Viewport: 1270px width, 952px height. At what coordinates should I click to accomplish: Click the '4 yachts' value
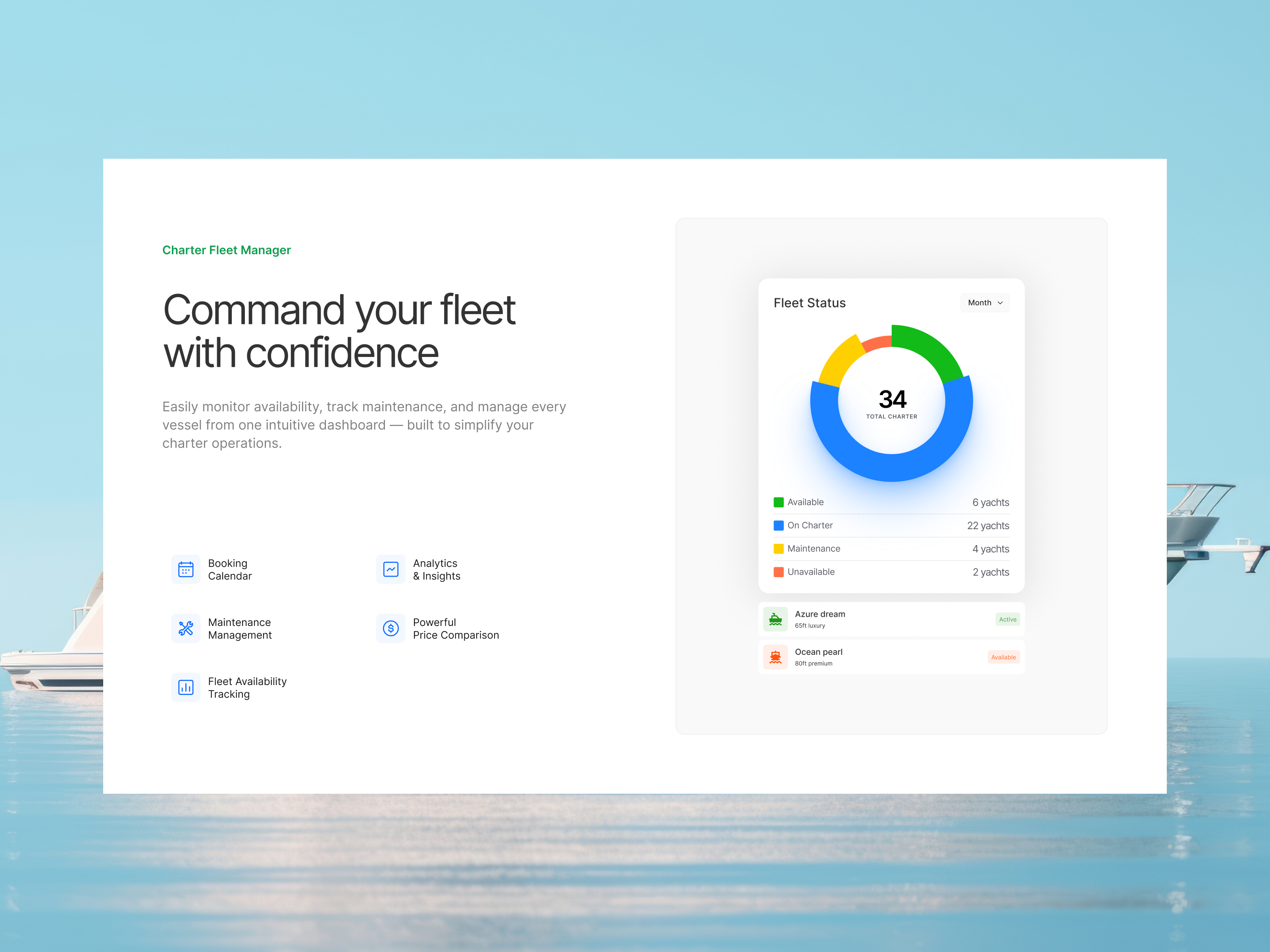[990, 549]
